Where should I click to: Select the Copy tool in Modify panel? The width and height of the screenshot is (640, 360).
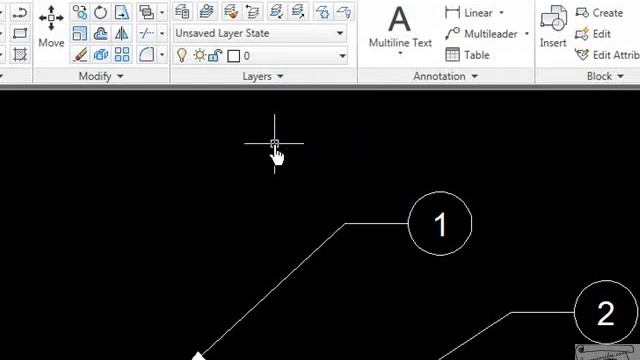[80, 12]
